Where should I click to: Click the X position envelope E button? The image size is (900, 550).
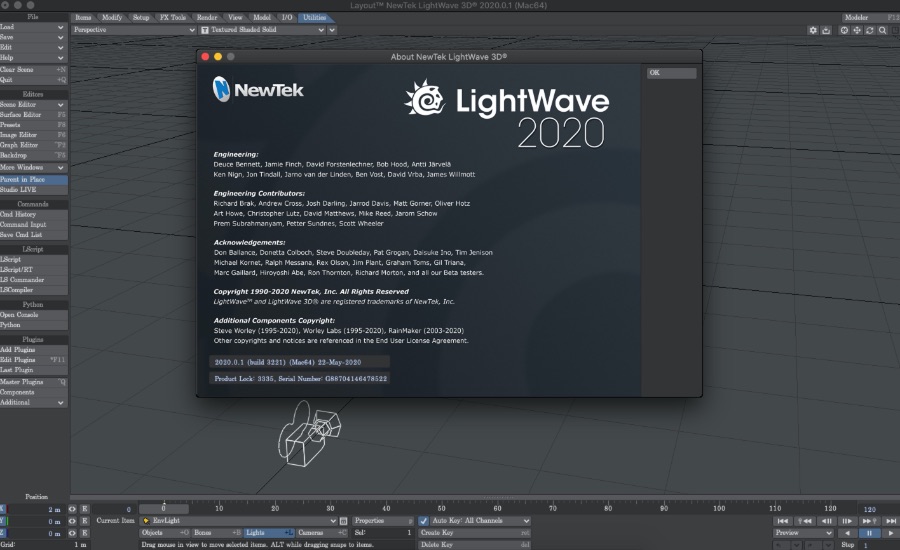click(84, 509)
